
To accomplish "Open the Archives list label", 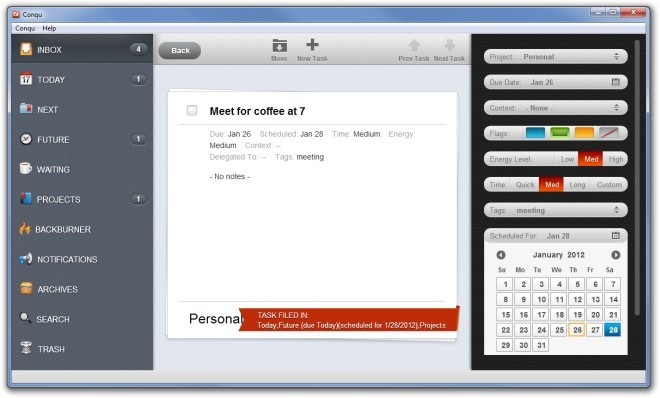I will (58, 289).
